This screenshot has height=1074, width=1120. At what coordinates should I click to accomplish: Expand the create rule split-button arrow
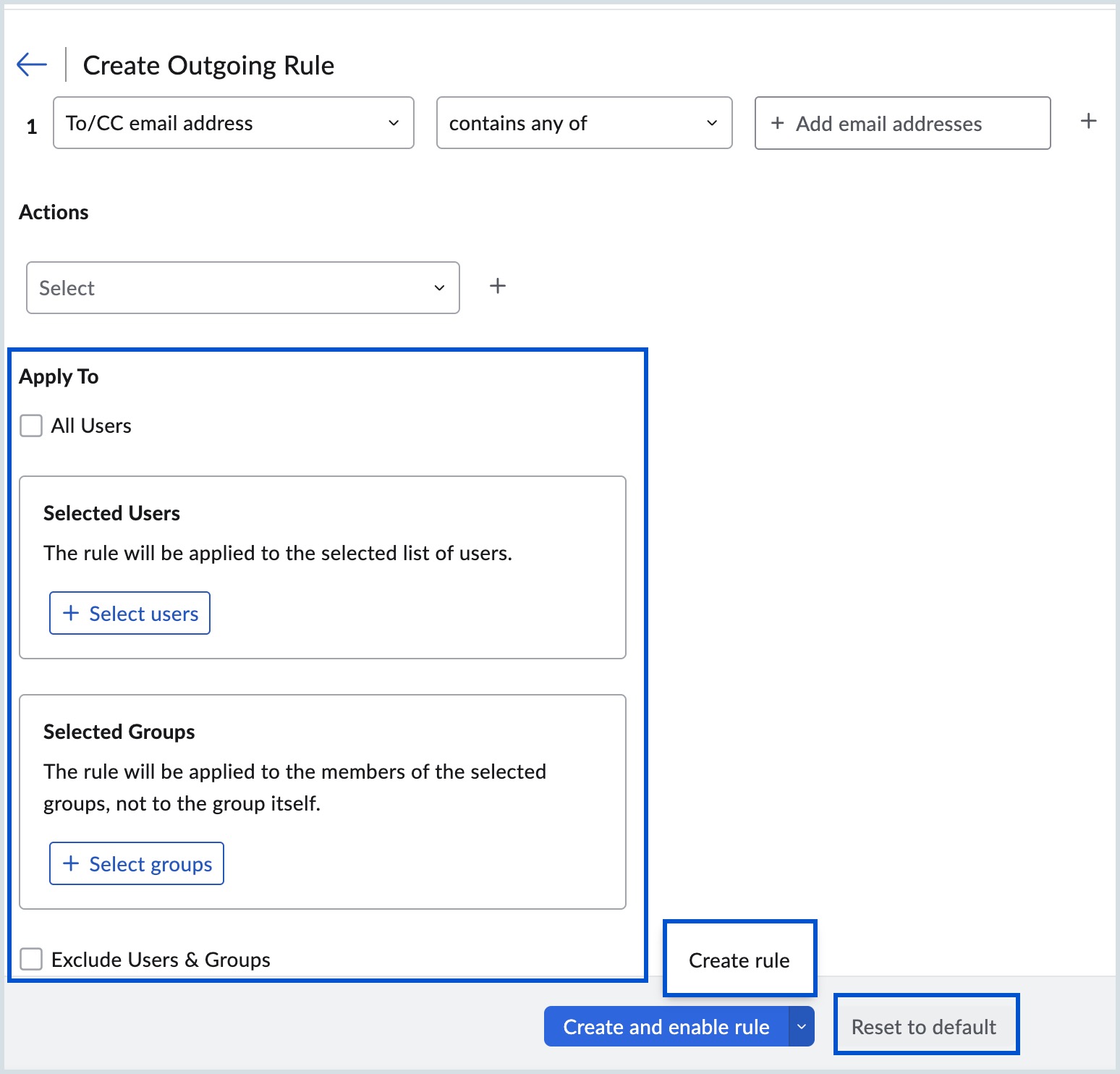click(x=801, y=1026)
